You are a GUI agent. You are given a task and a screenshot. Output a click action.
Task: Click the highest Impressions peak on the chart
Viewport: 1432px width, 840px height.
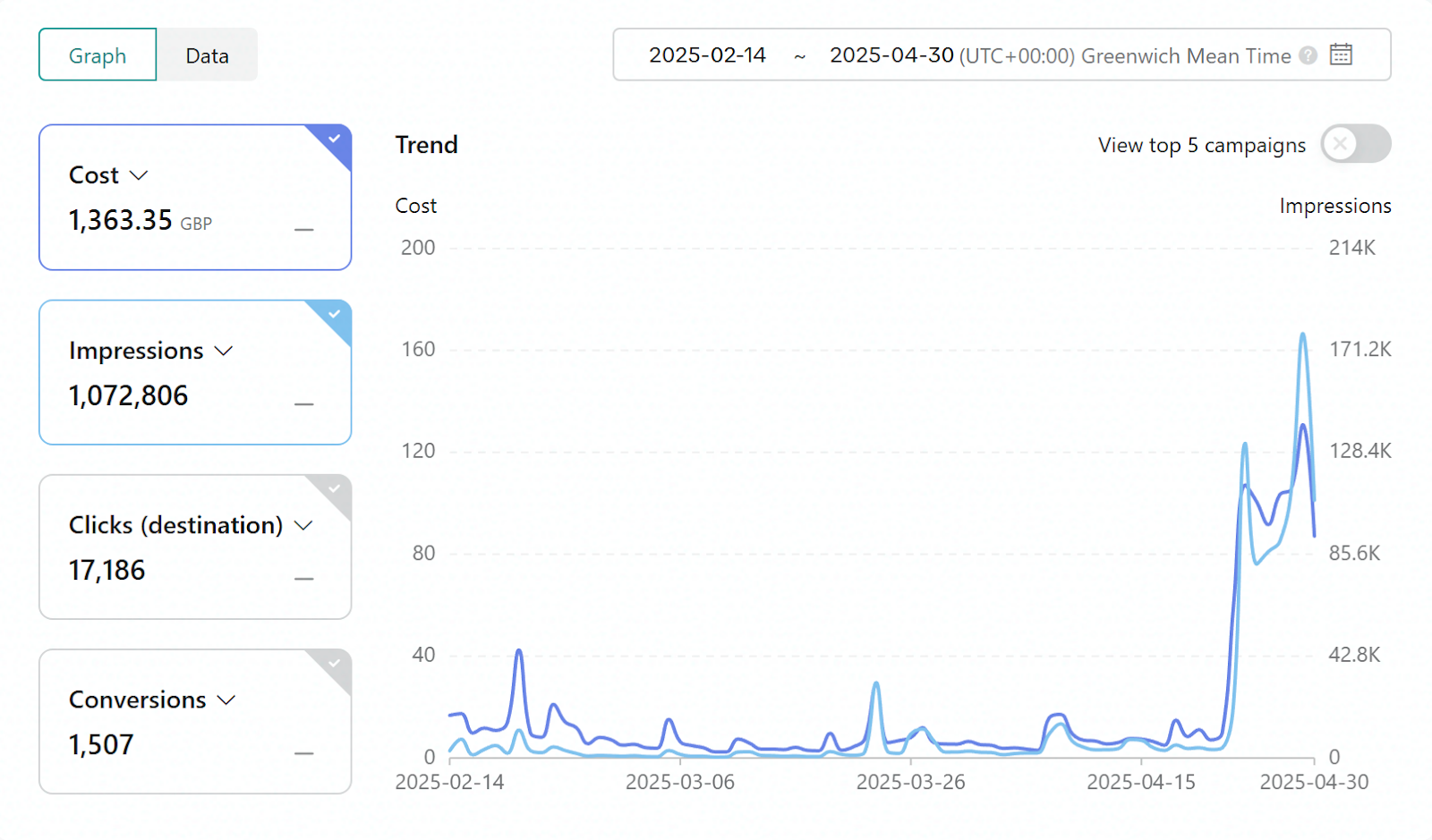pyautogui.click(x=1302, y=335)
